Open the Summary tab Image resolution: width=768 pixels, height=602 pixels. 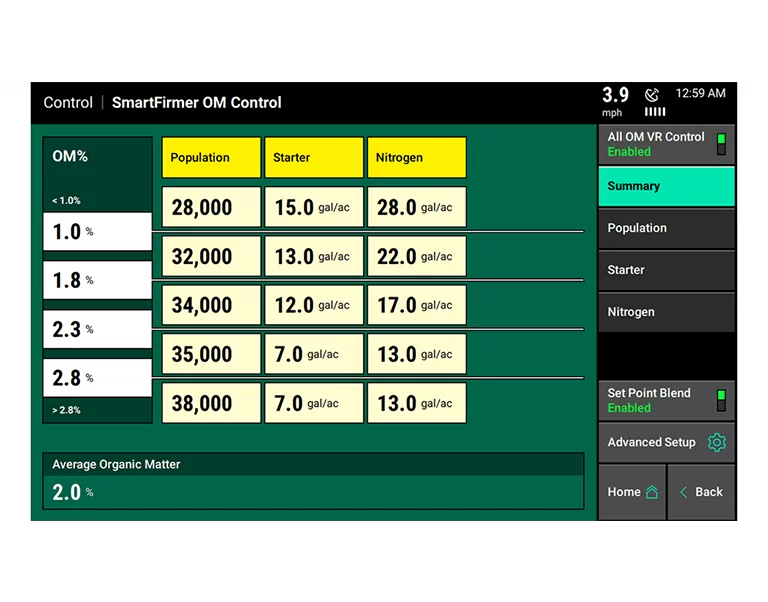(666, 186)
